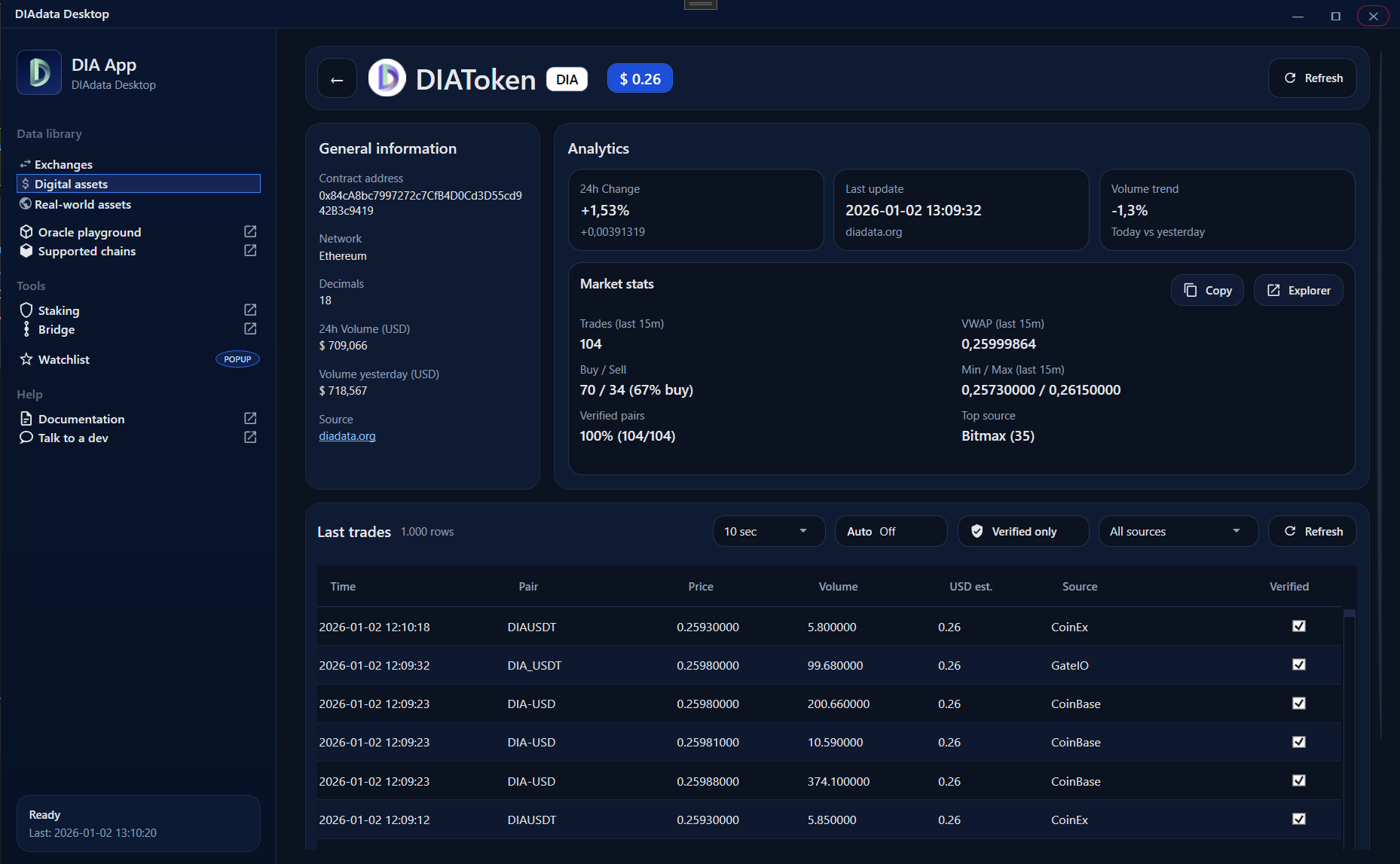Click the Bridge external link icon
The image size is (1400, 864).
click(x=250, y=328)
